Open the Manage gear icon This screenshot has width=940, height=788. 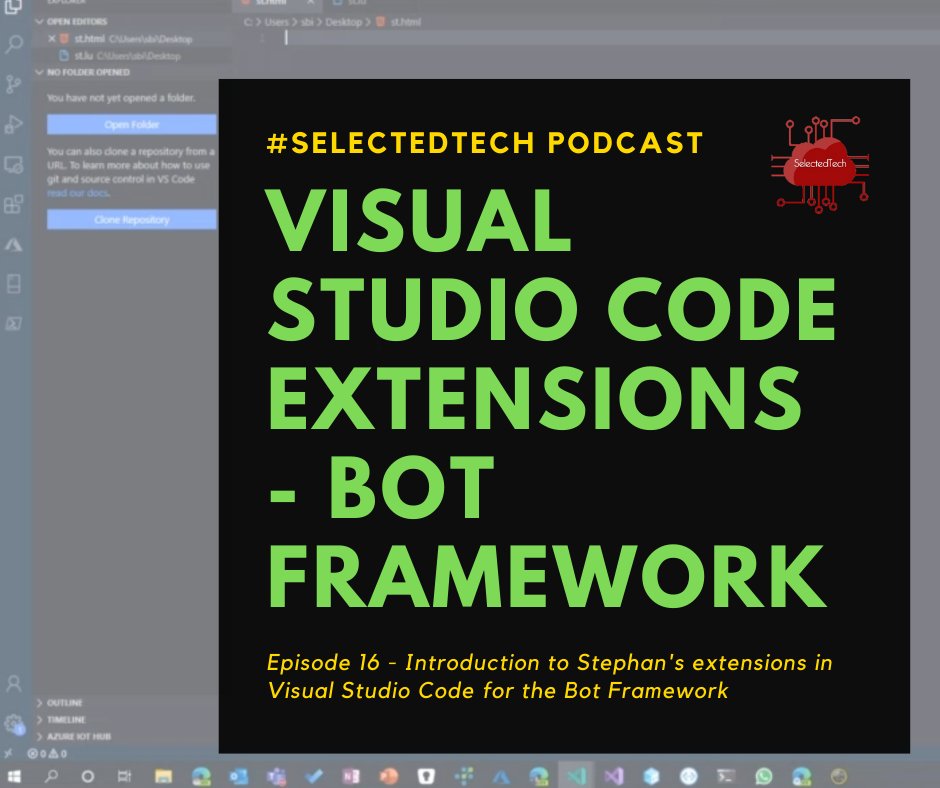(13, 723)
